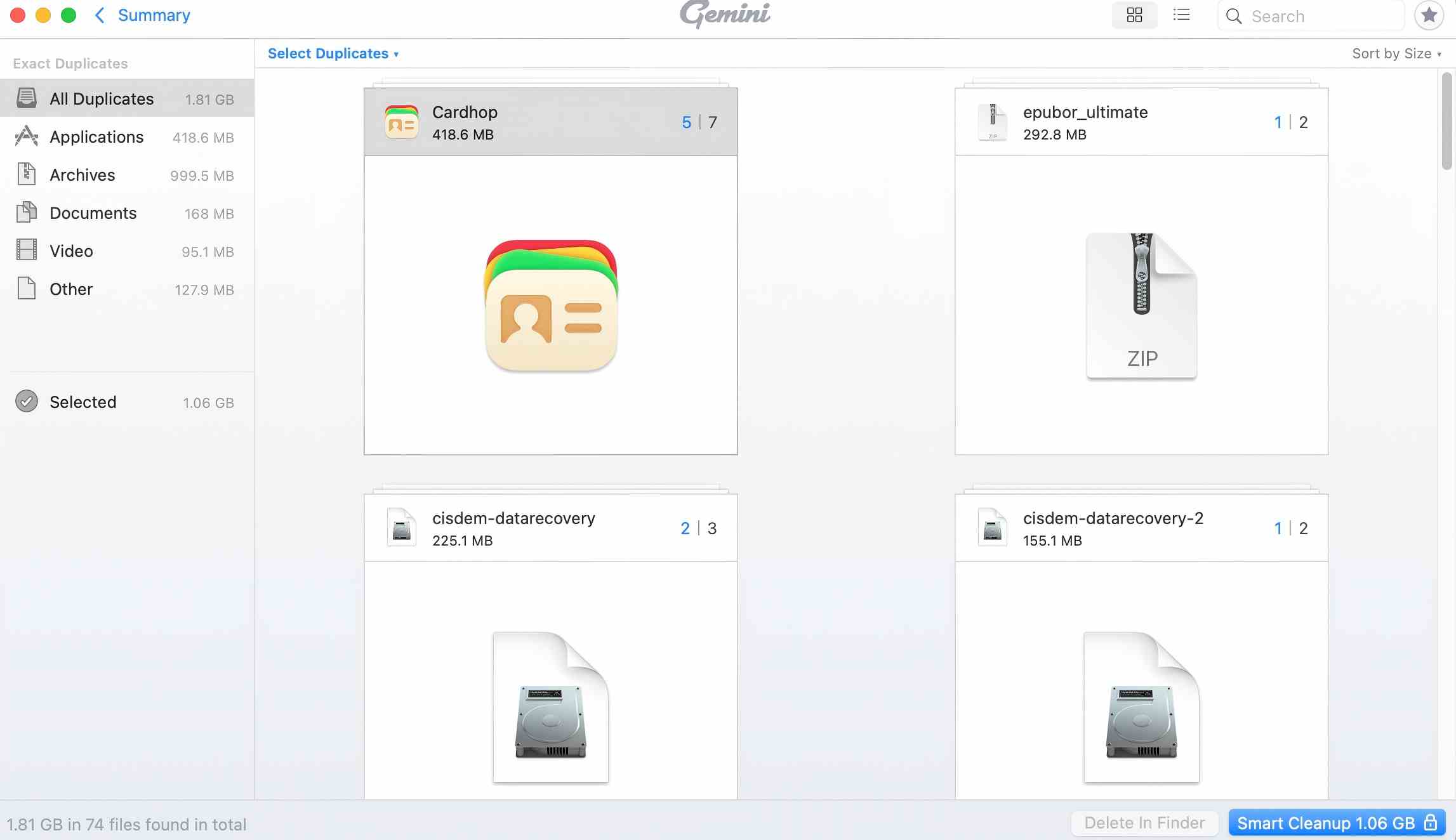Open the Sort by Size dropdown
The image size is (1456, 840).
(x=1396, y=53)
